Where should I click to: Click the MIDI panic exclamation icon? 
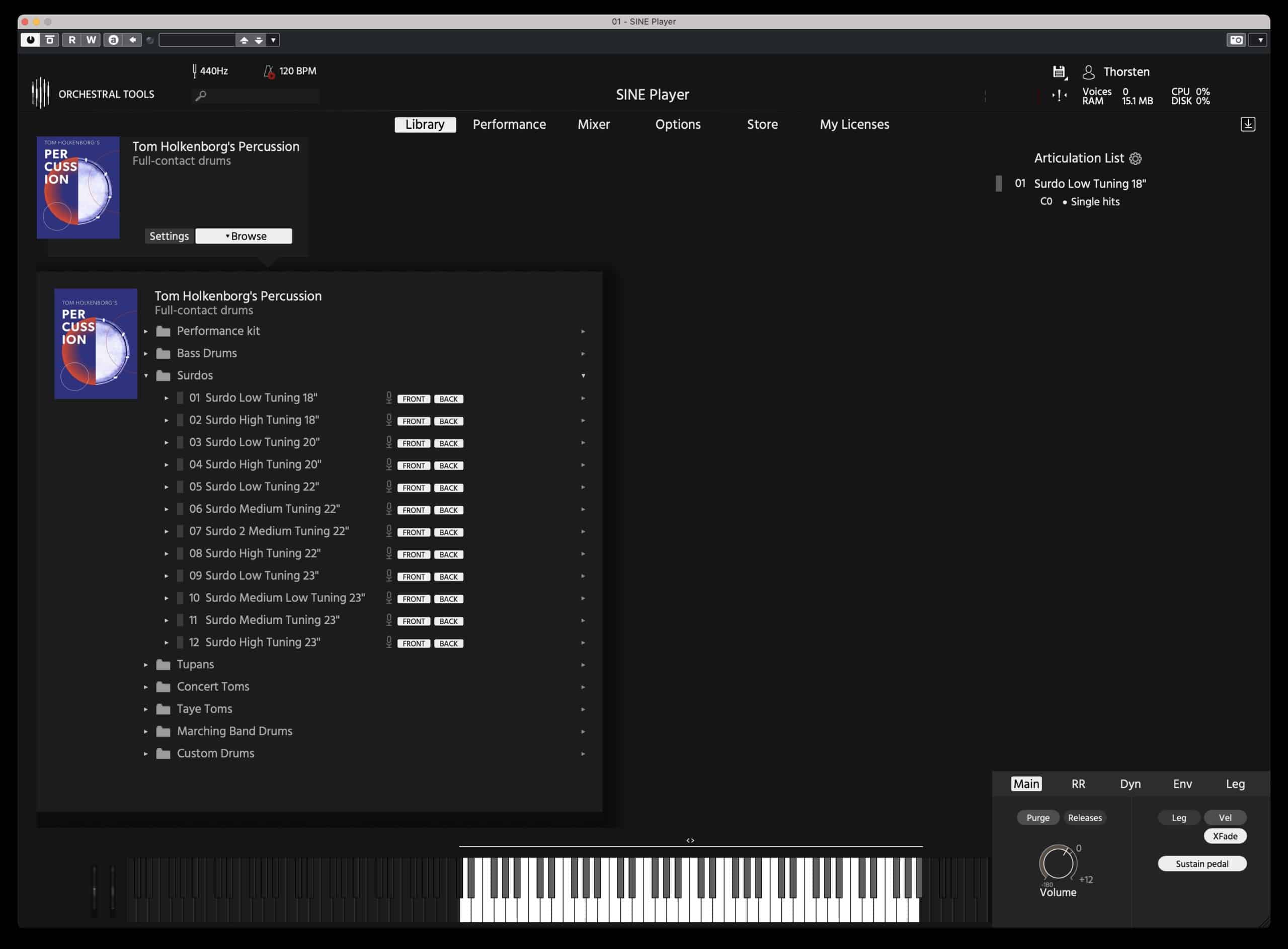tap(1059, 96)
